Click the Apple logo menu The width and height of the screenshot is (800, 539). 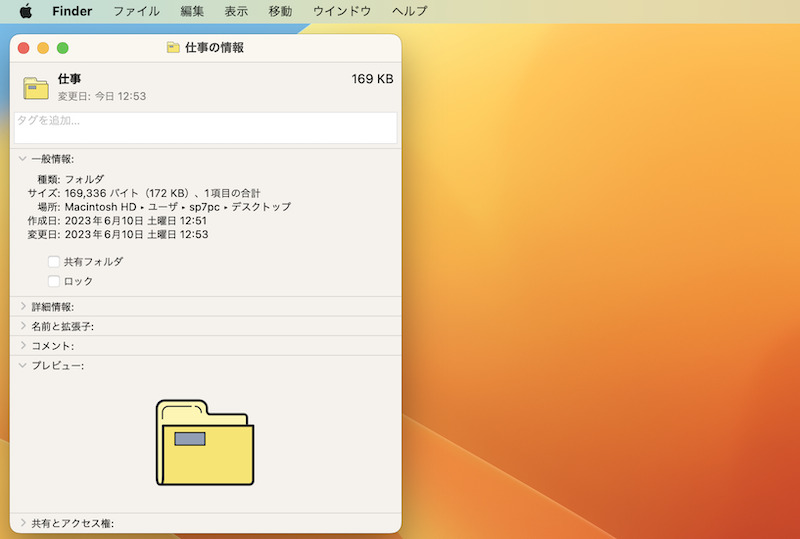[26, 11]
